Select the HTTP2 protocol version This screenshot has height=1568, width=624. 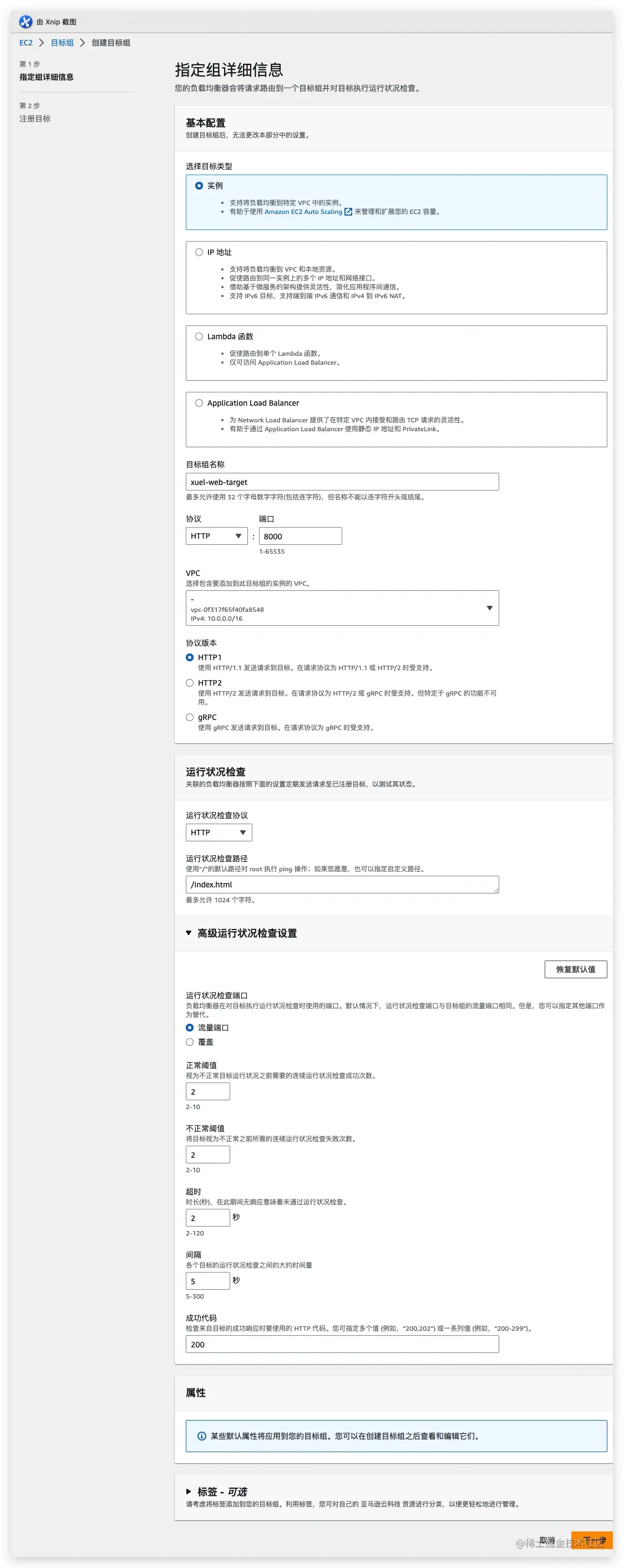[x=190, y=683]
